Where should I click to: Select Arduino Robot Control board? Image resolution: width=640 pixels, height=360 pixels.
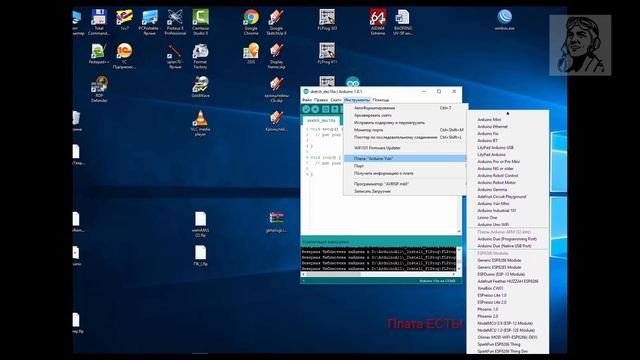point(508,176)
